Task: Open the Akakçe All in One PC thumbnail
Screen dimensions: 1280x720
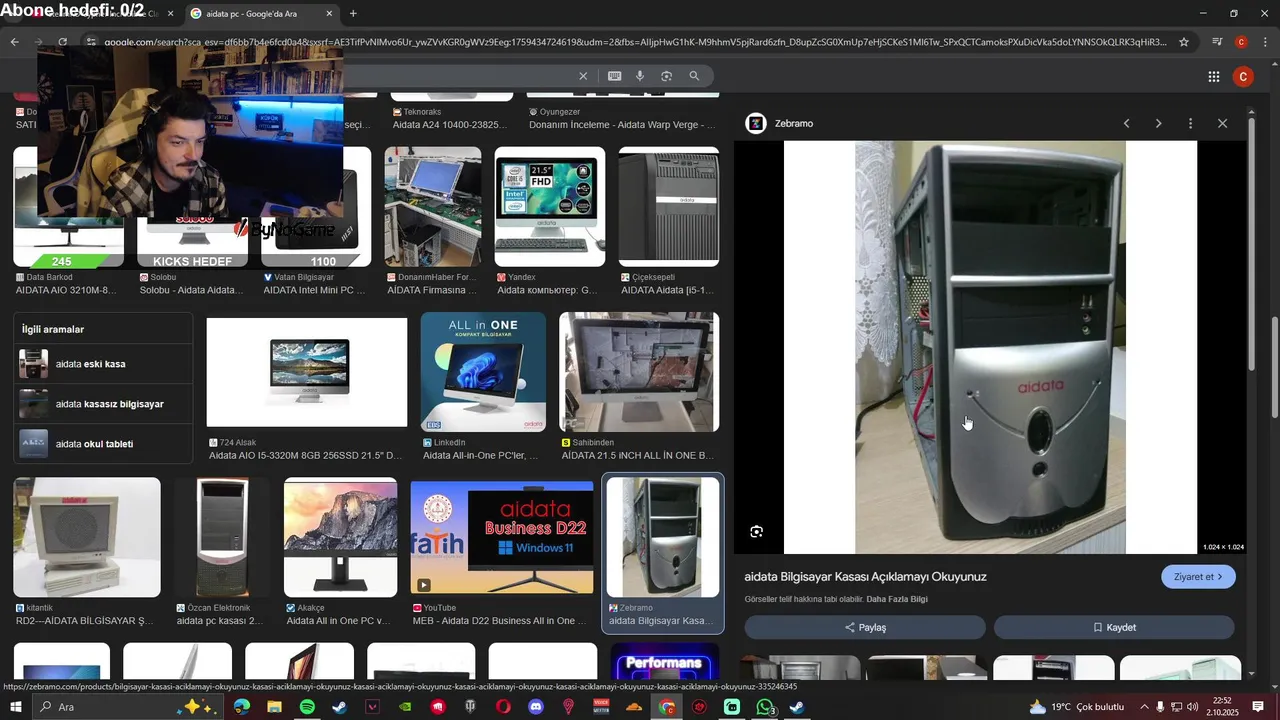Action: (x=340, y=537)
